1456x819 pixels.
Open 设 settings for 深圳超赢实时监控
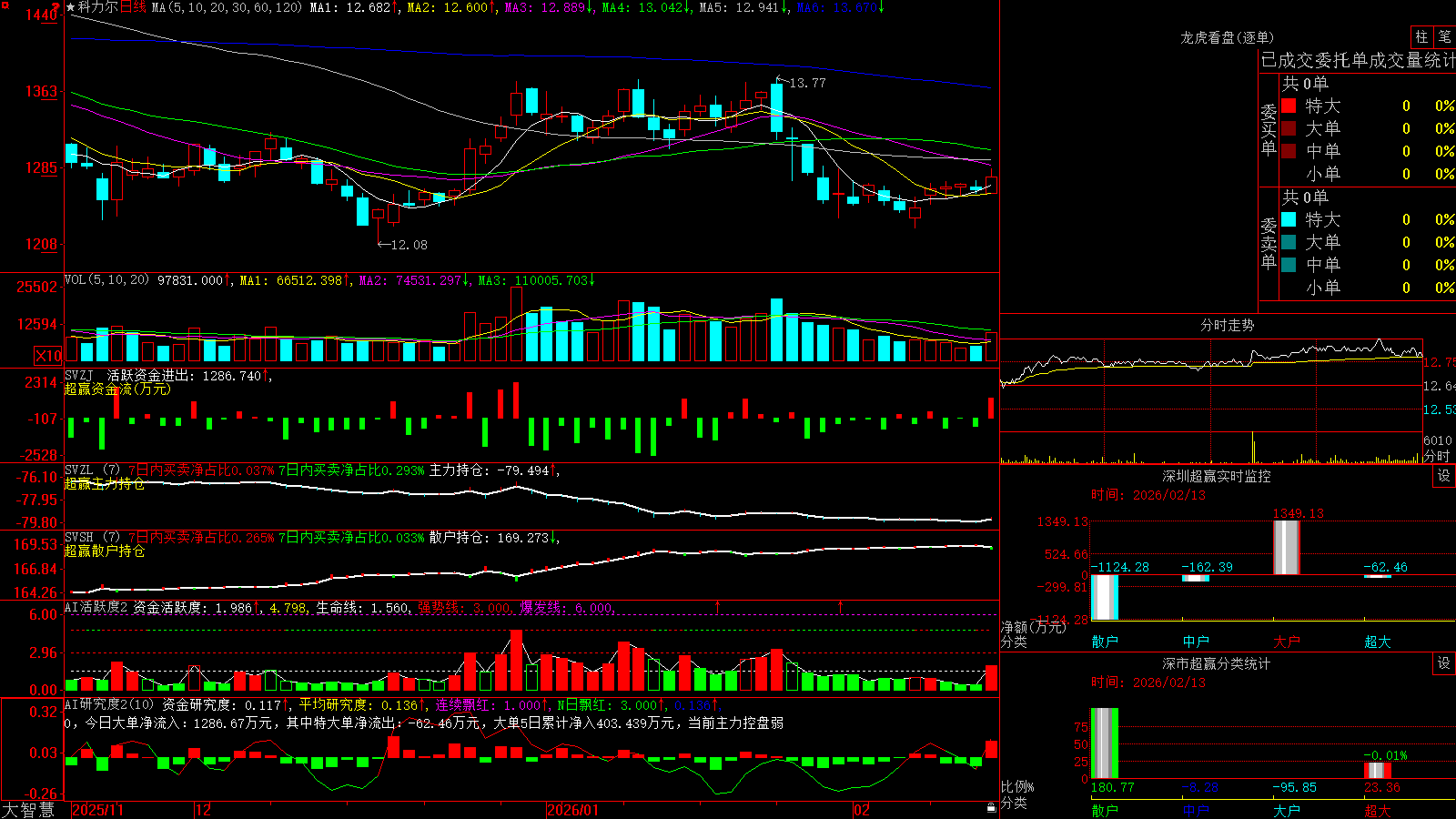coord(1444,476)
